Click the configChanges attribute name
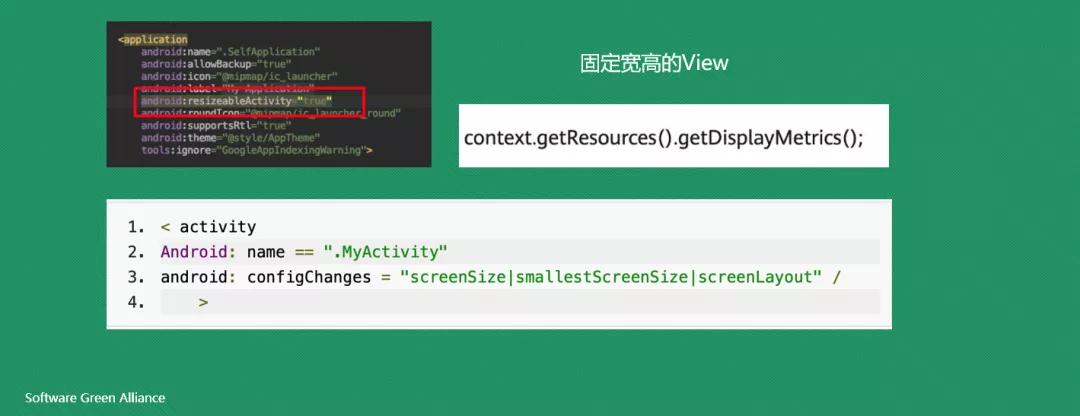Screen dimensions: 1080x416 click(300, 278)
